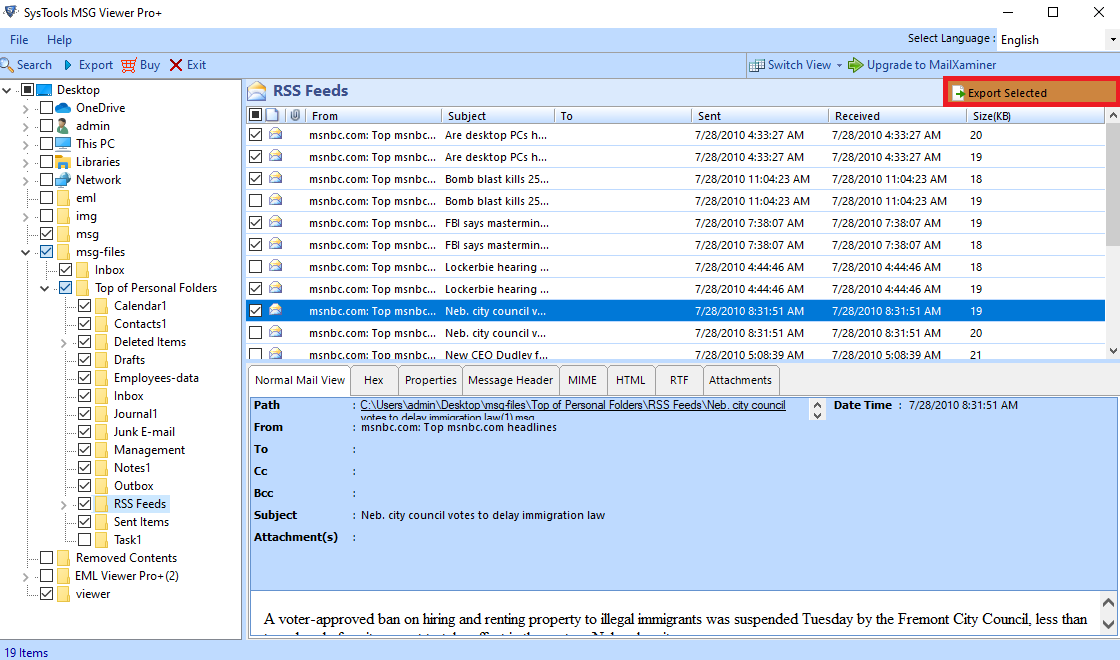Click the message body scroll down arrow

pyautogui.click(x=1109, y=624)
